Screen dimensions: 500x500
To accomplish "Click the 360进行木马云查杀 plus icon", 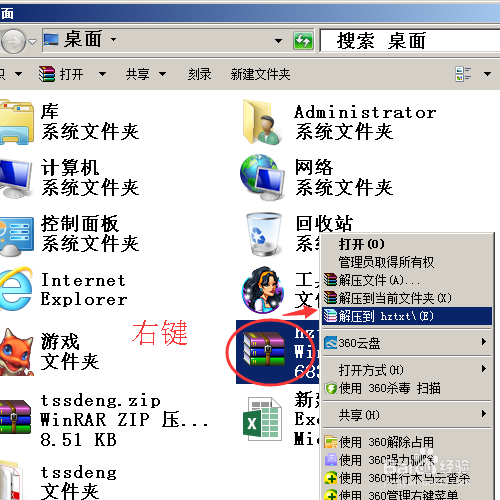I will [x=331, y=478].
